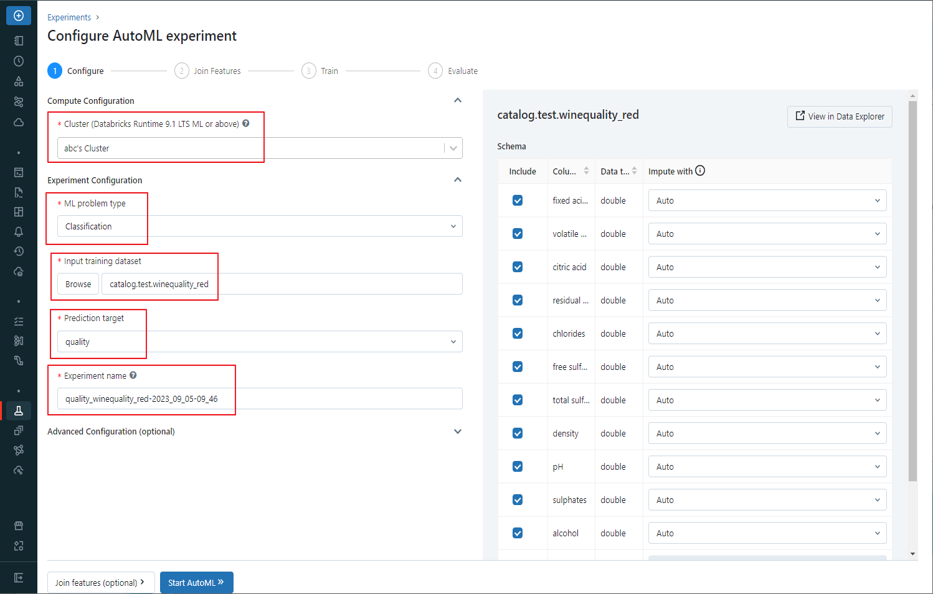This screenshot has width=933, height=594.
Task: Open the ML problem type dropdown
Action: 259,227
